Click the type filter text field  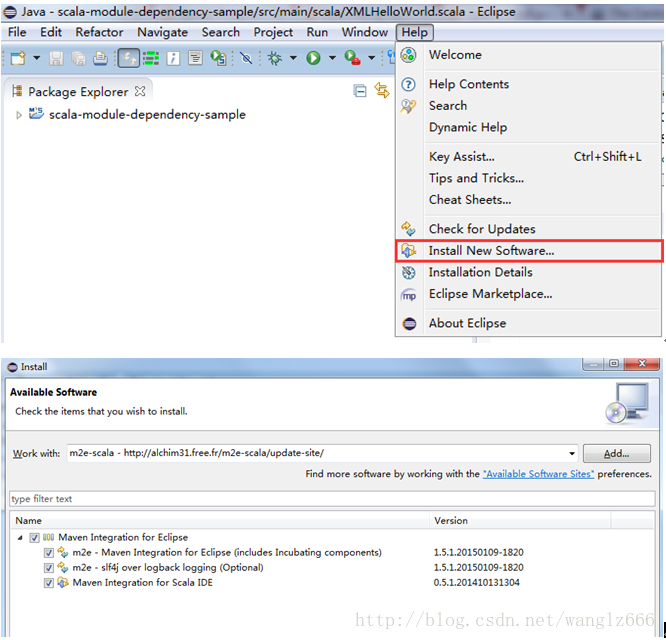332,499
